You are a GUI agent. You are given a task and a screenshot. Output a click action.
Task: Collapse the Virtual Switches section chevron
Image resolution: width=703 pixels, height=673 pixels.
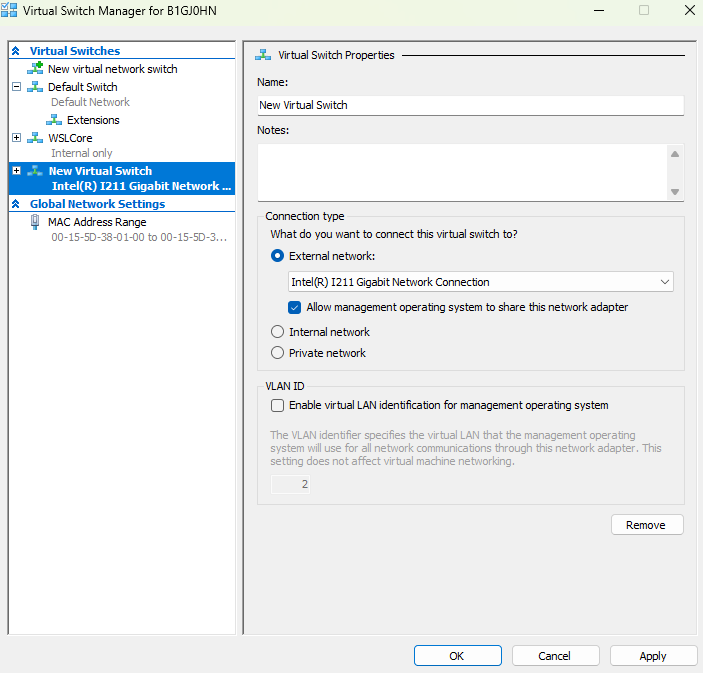point(15,51)
